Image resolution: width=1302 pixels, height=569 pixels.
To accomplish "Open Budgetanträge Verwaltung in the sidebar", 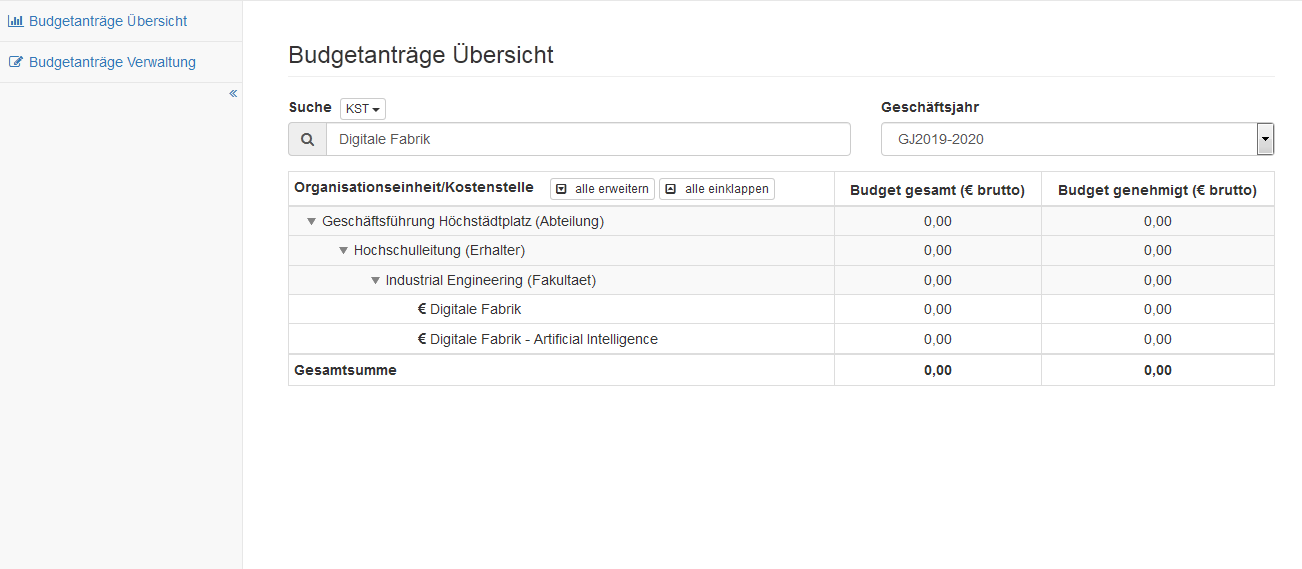I will pos(112,62).
